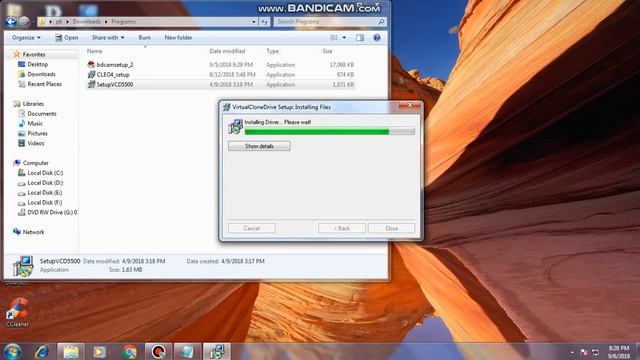This screenshot has width=640, height=360.
Task: Click the installer Close button
Action: click(x=391, y=228)
